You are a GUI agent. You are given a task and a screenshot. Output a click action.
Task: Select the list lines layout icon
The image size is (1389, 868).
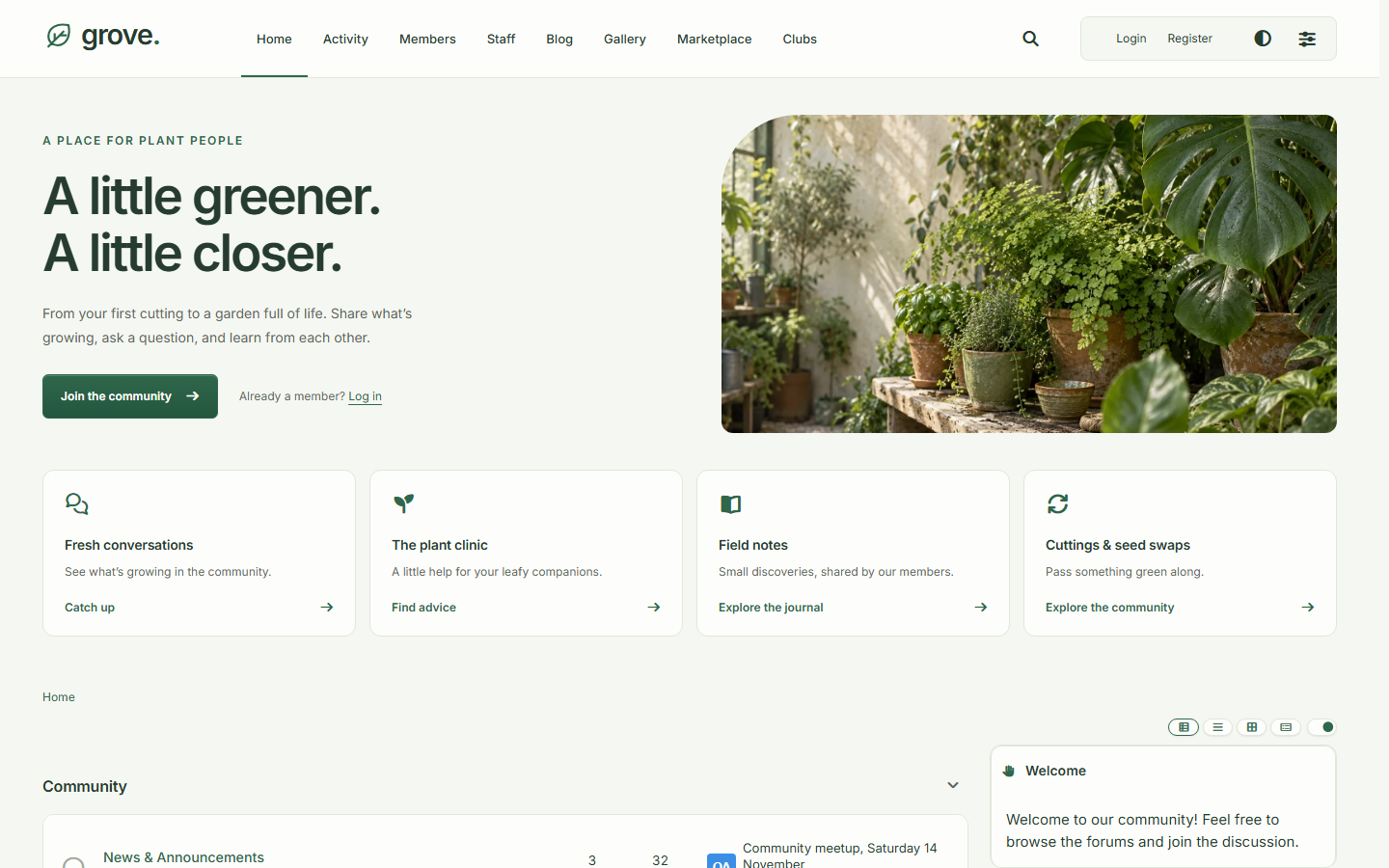point(1217,727)
